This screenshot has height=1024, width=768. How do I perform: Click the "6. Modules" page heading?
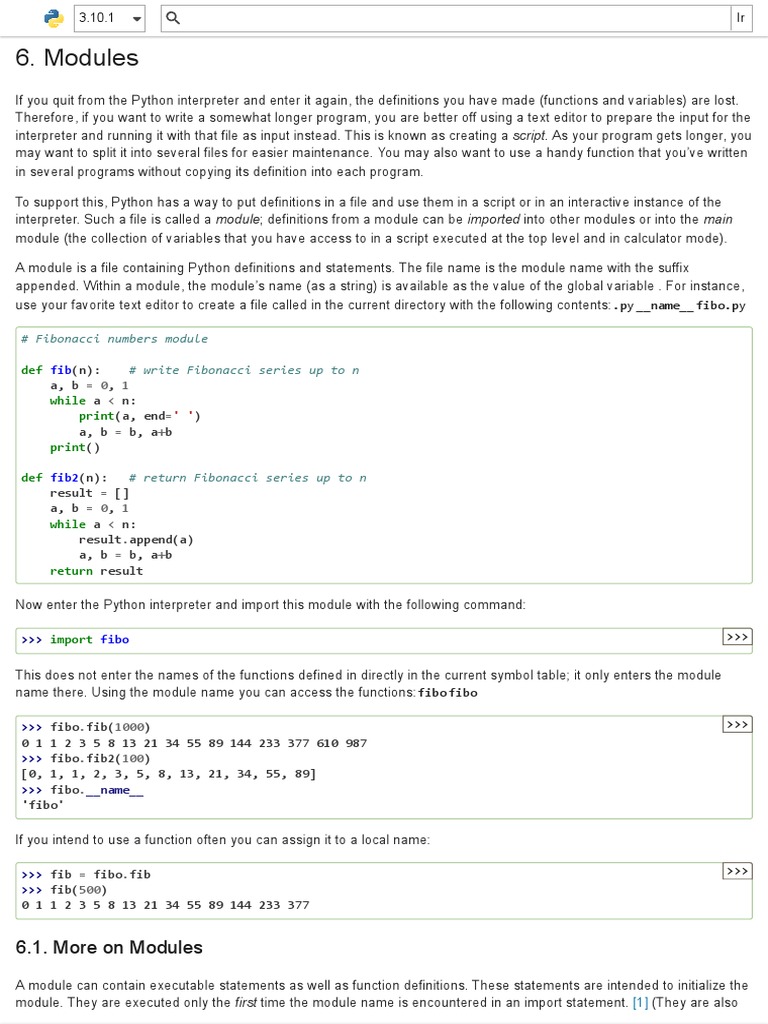(x=77, y=58)
